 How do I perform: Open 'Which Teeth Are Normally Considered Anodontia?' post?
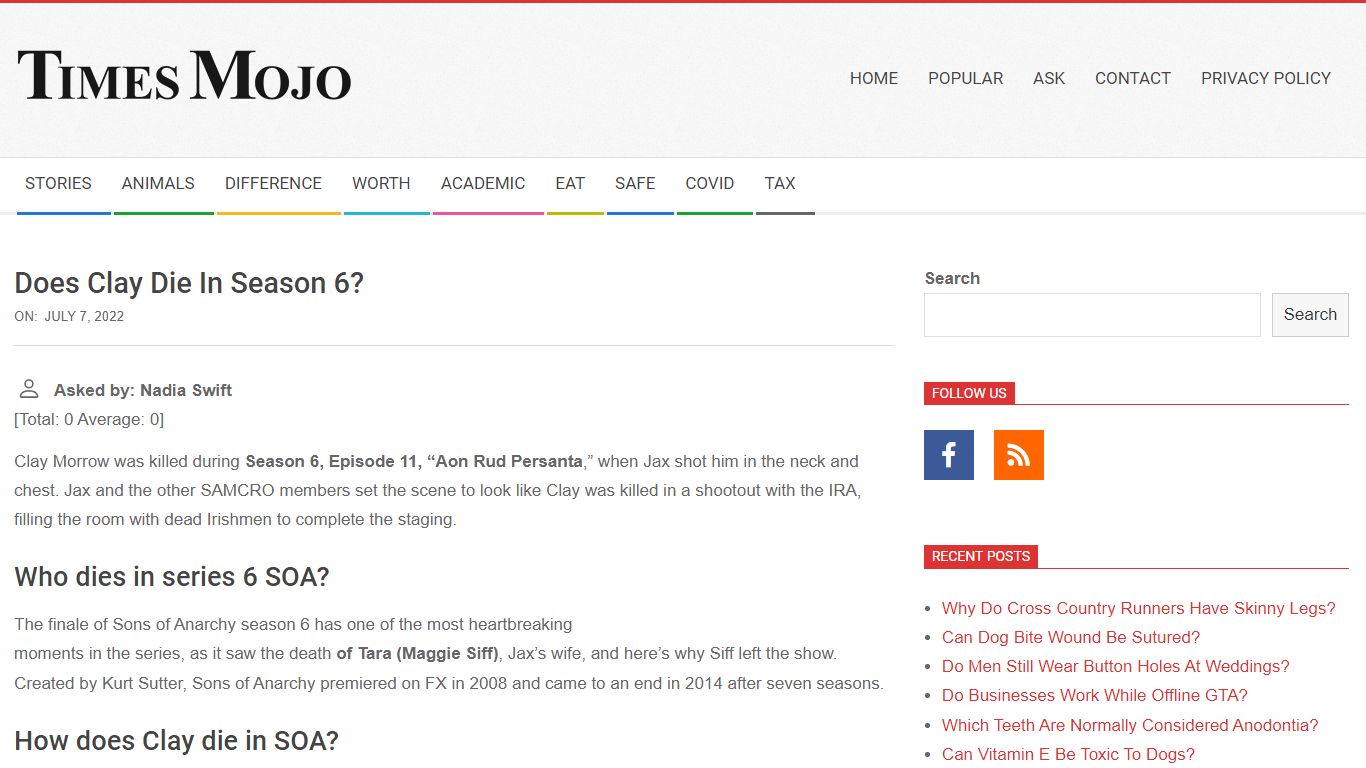click(x=1130, y=725)
